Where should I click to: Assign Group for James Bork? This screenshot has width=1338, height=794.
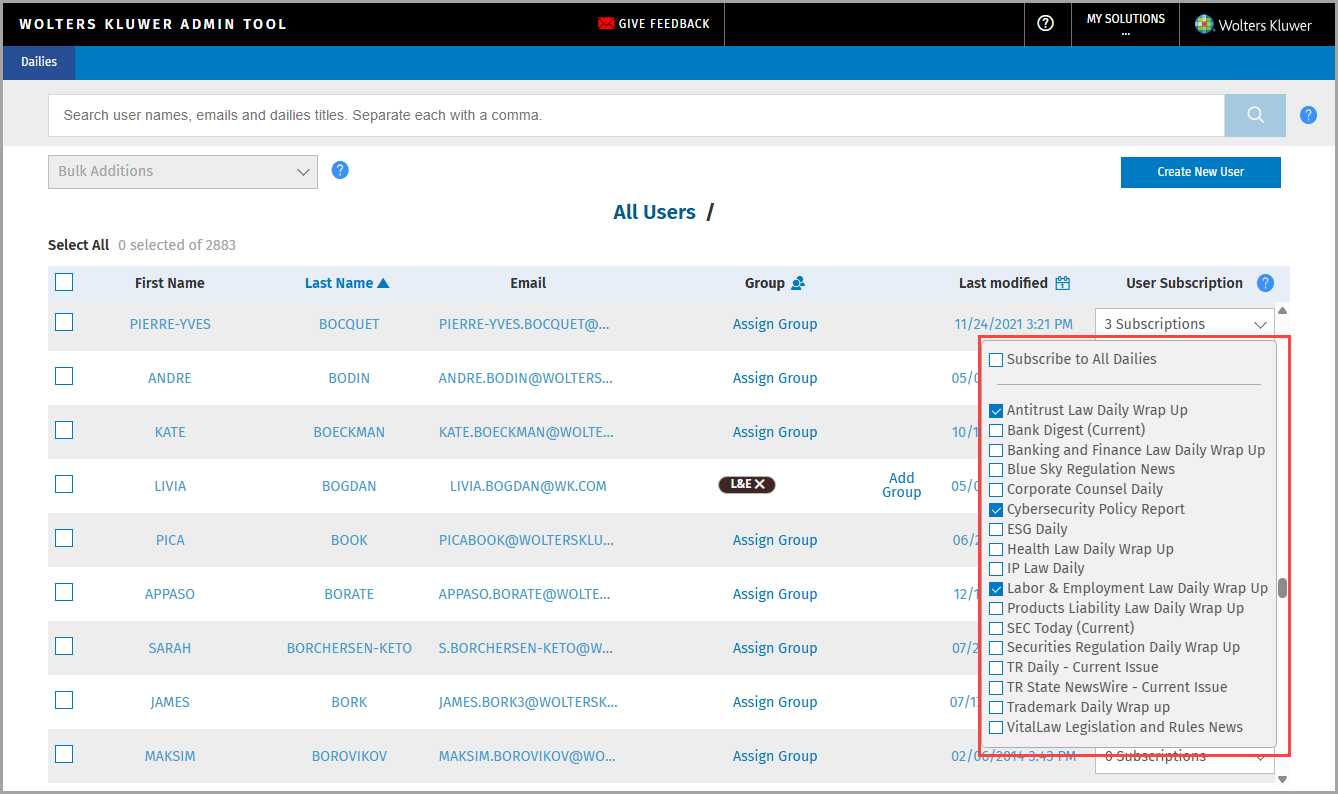(x=775, y=702)
